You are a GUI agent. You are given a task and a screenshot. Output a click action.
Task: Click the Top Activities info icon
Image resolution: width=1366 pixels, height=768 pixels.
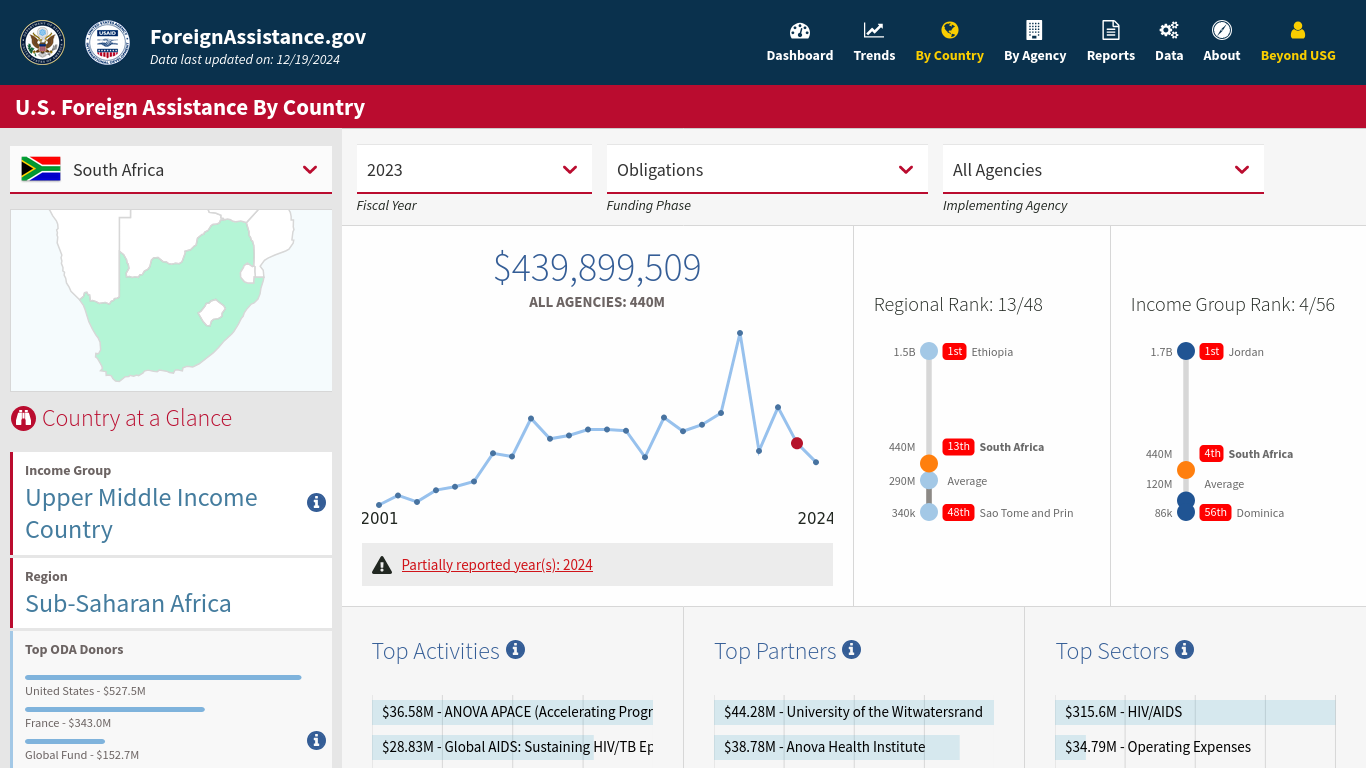[x=515, y=649]
